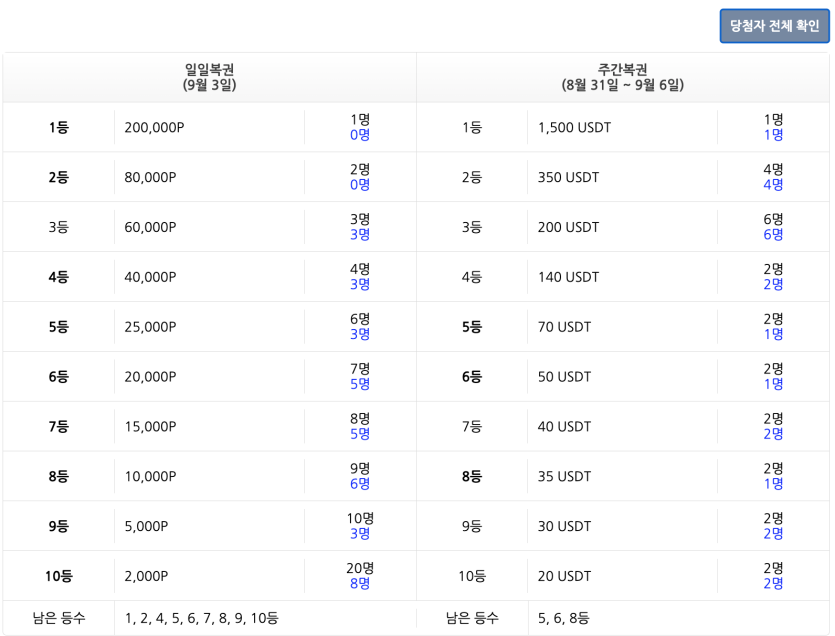Click winner count in 80,000P row

tap(360, 177)
